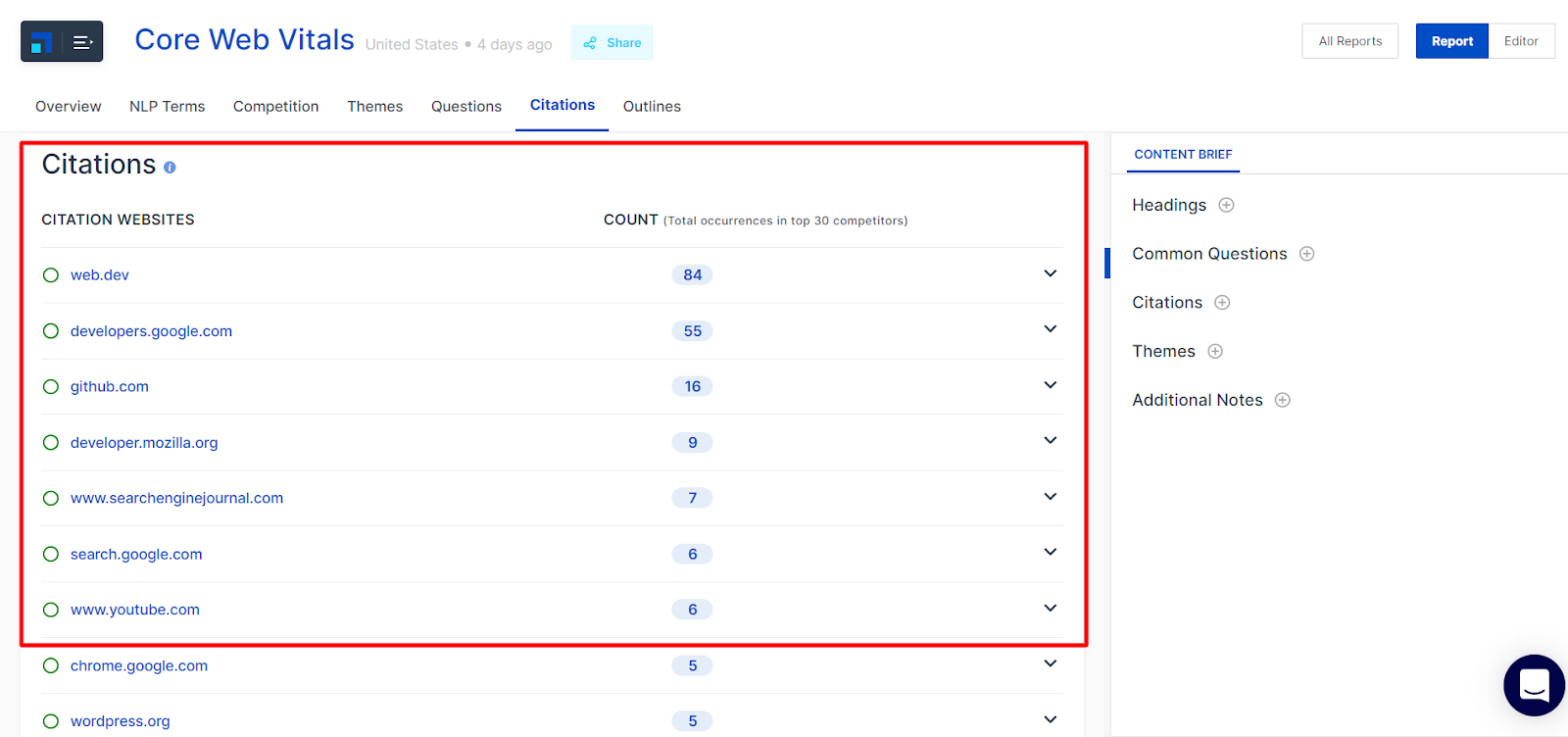This screenshot has height=737, width=1568.
Task: Switch to the Questions tab
Action: tap(466, 106)
